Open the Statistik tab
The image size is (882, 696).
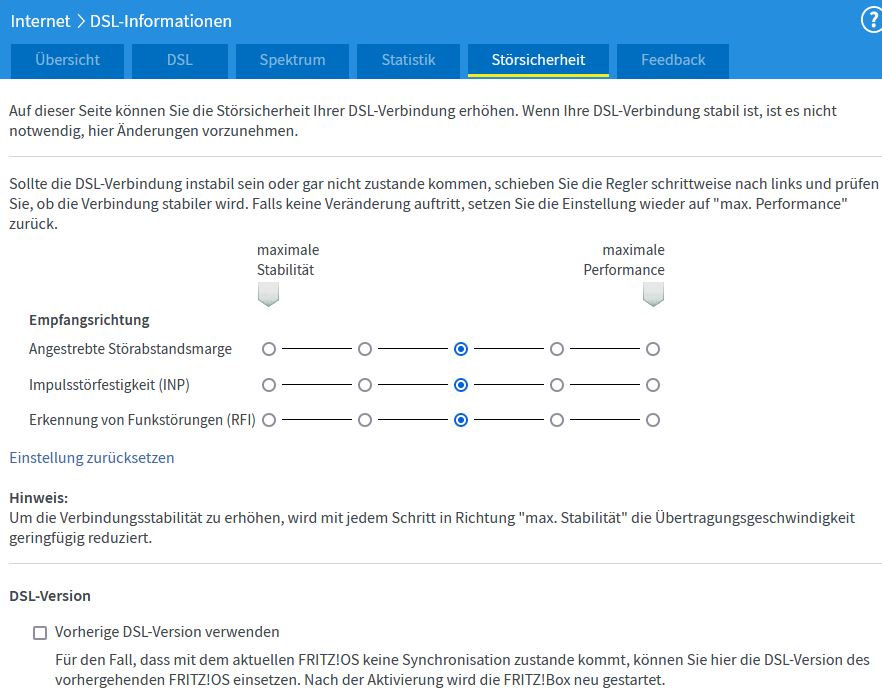(x=408, y=60)
